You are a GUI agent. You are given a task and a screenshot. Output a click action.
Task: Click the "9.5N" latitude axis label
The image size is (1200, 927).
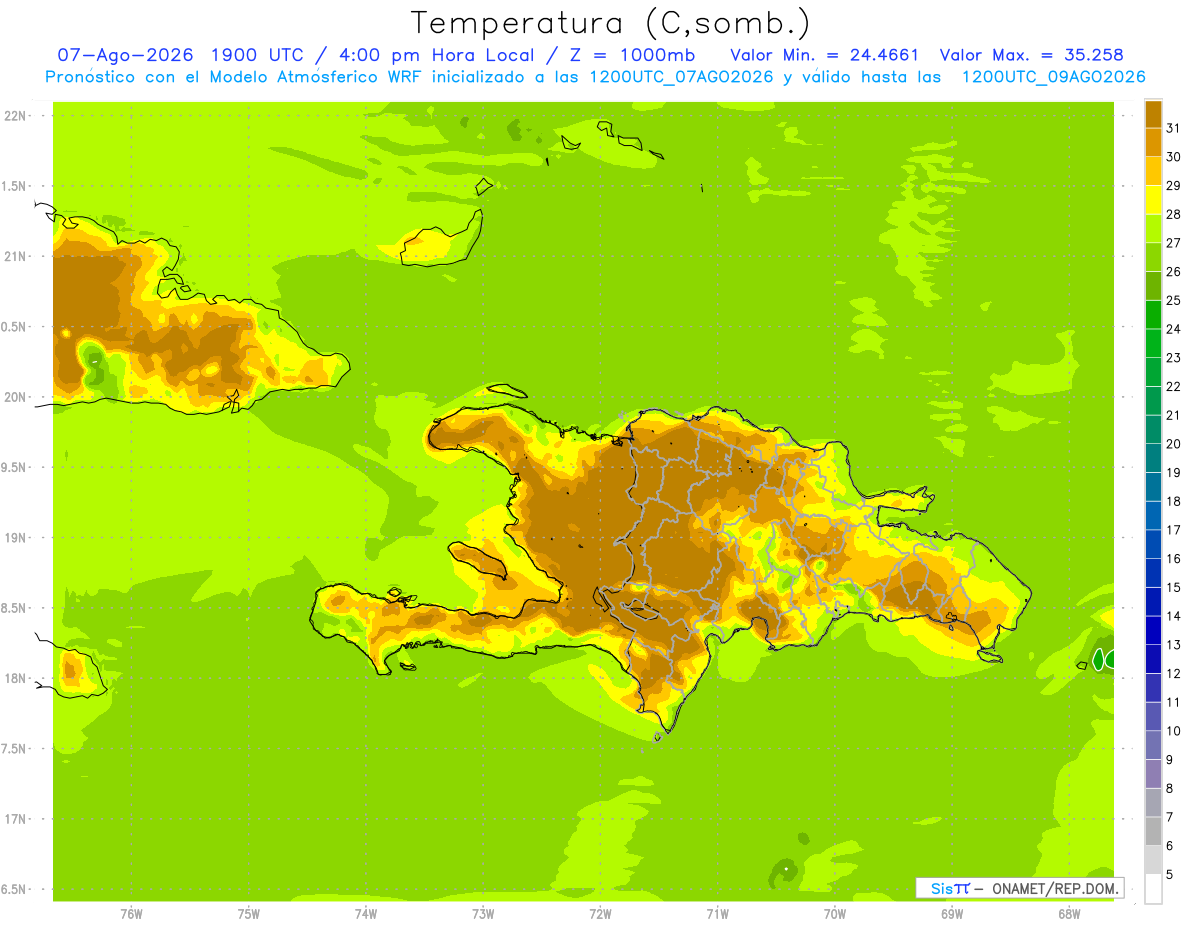click(x=14, y=467)
